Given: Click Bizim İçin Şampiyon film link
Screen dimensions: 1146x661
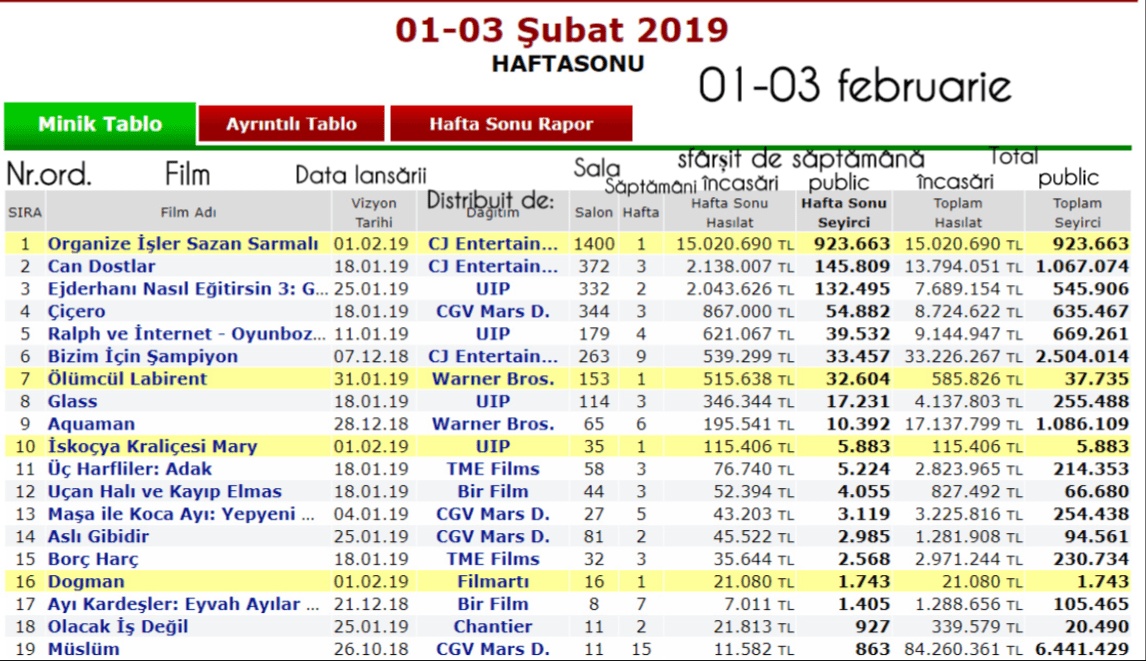Looking at the screenshot, I should pos(143,357).
